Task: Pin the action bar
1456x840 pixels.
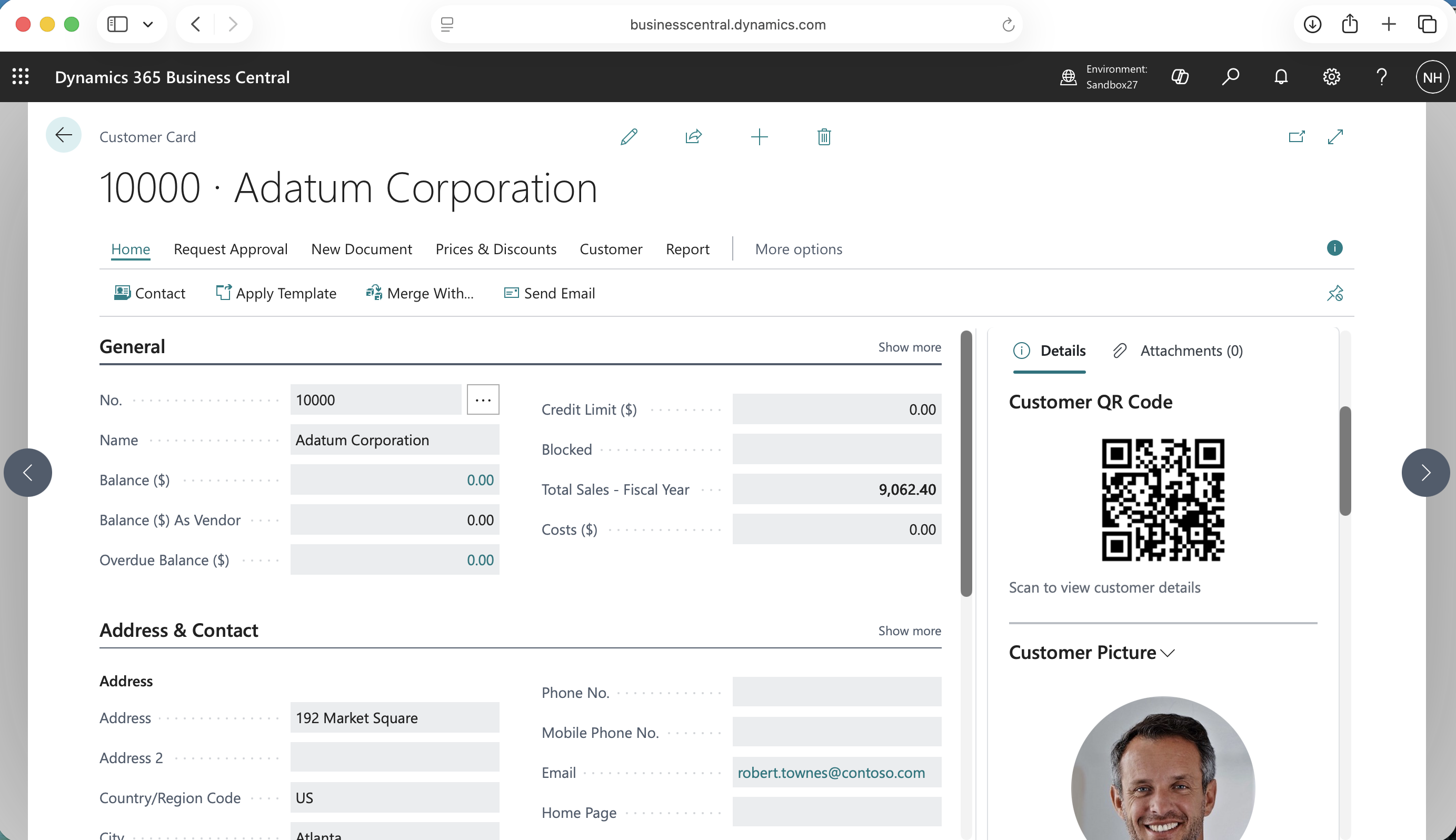Action: [x=1336, y=293]
